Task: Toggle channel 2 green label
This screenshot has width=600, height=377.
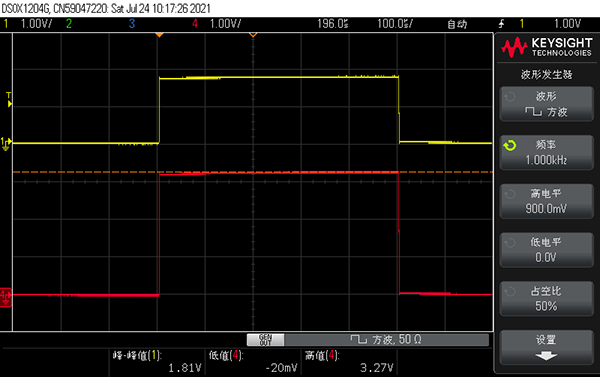Action: point(69,24)
